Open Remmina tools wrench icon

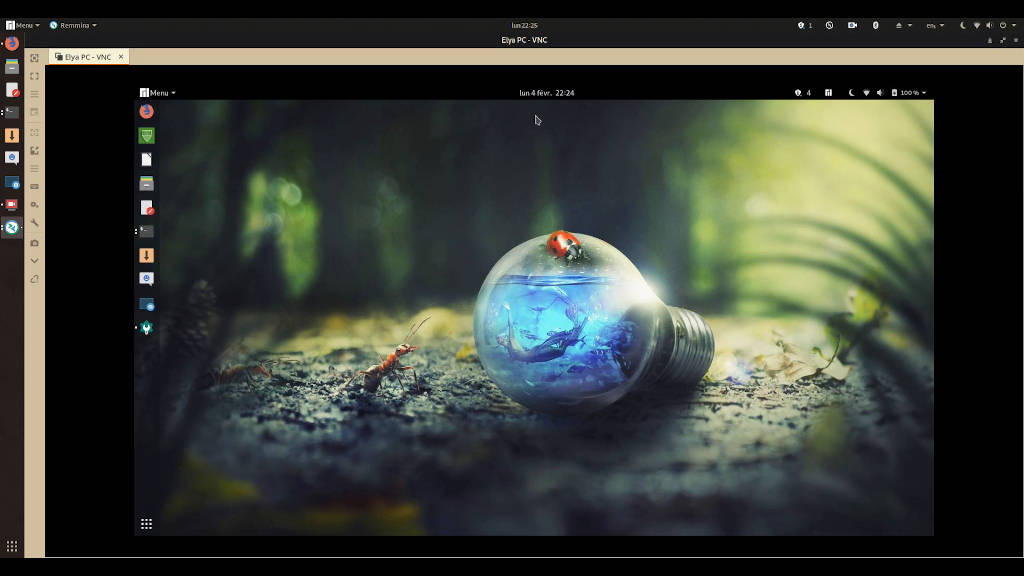point(34,223)
